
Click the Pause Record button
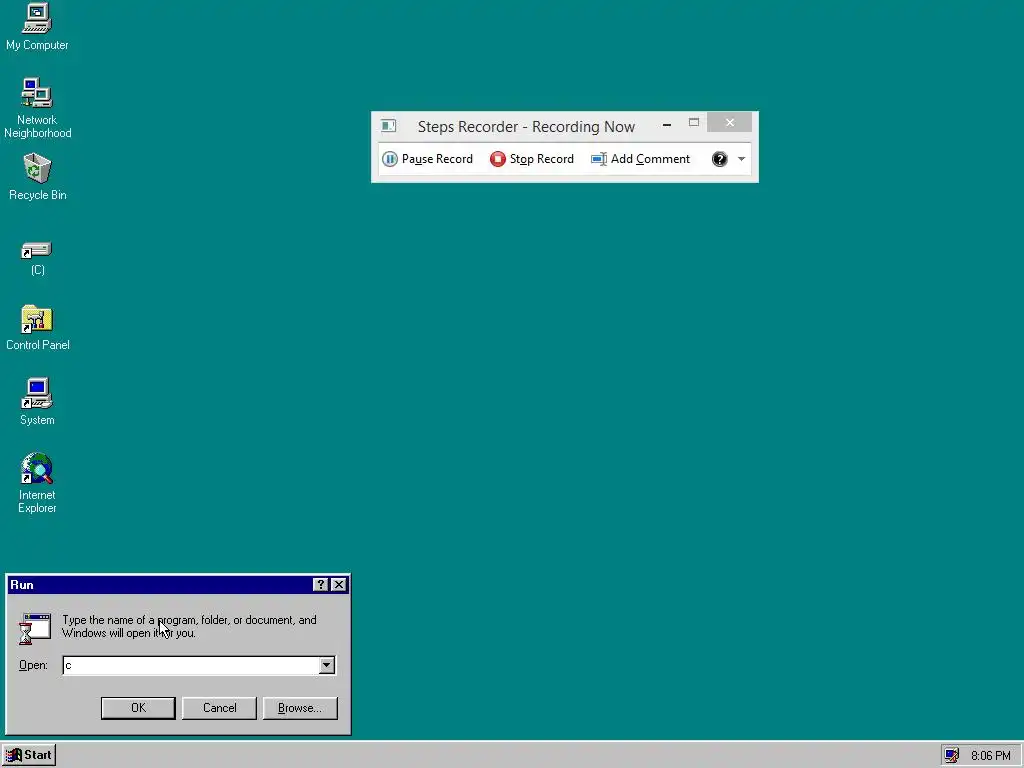pyautogui.click(x=427, y=159)
